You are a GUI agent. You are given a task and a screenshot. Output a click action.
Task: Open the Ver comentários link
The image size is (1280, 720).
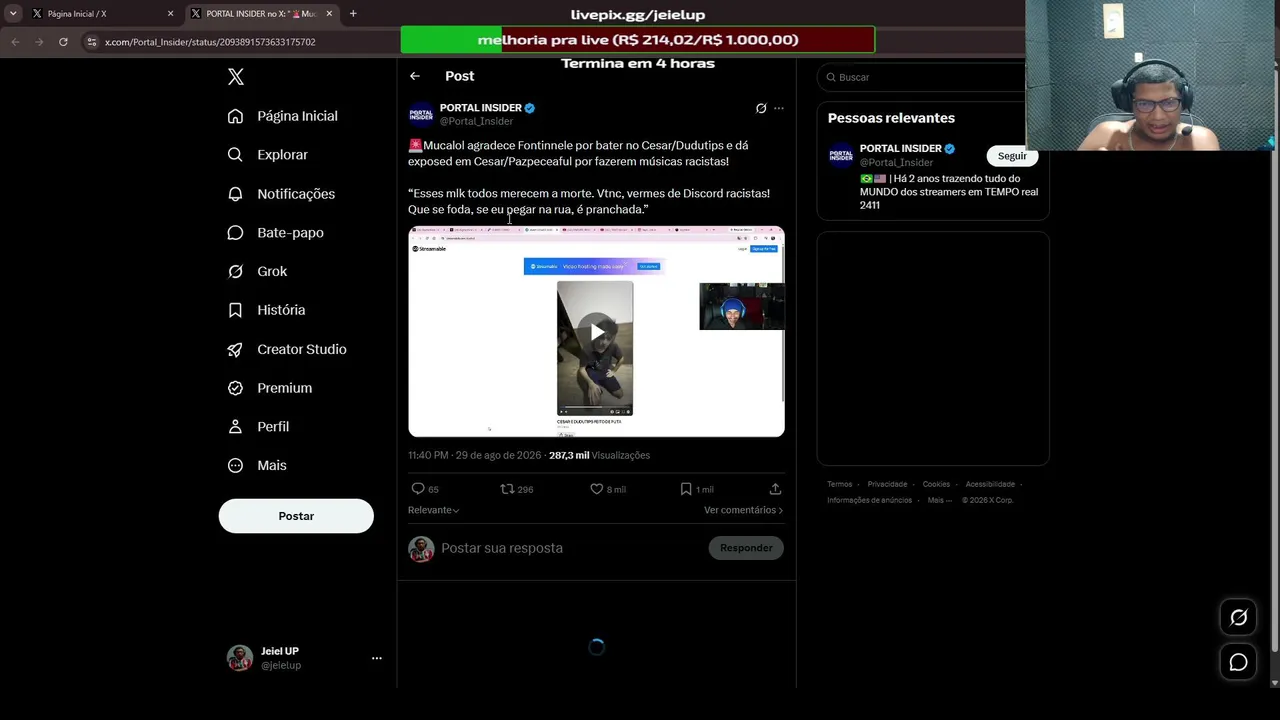pos(743,510)
